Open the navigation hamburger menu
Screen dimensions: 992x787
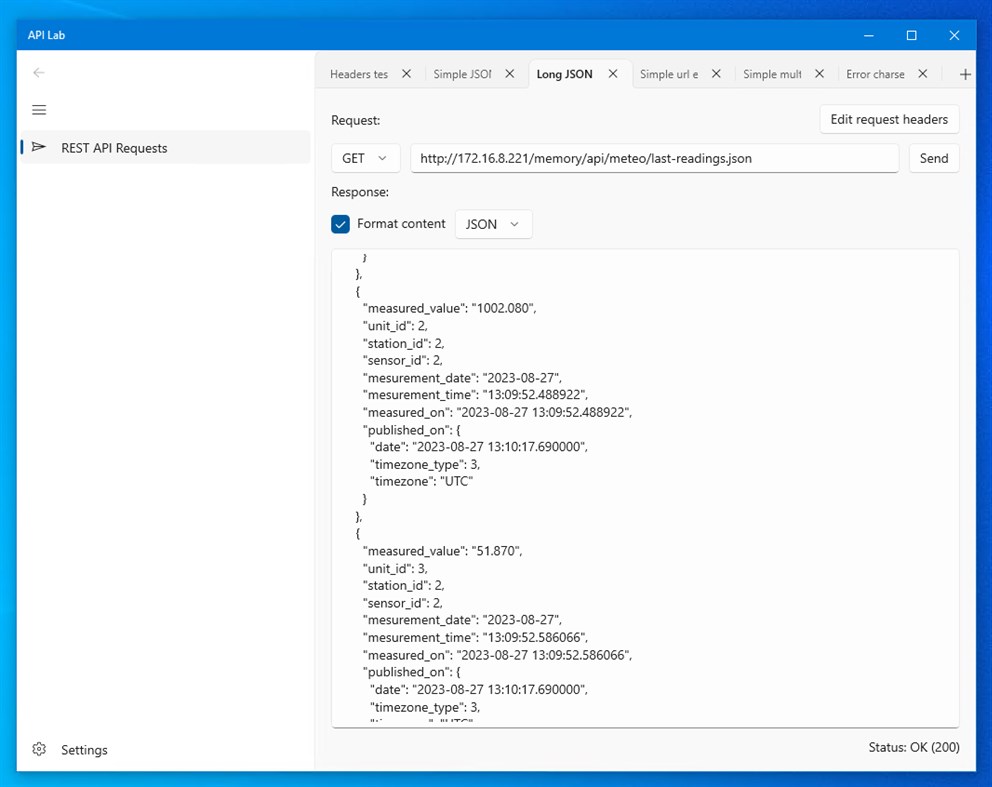[x=39, y=110]
